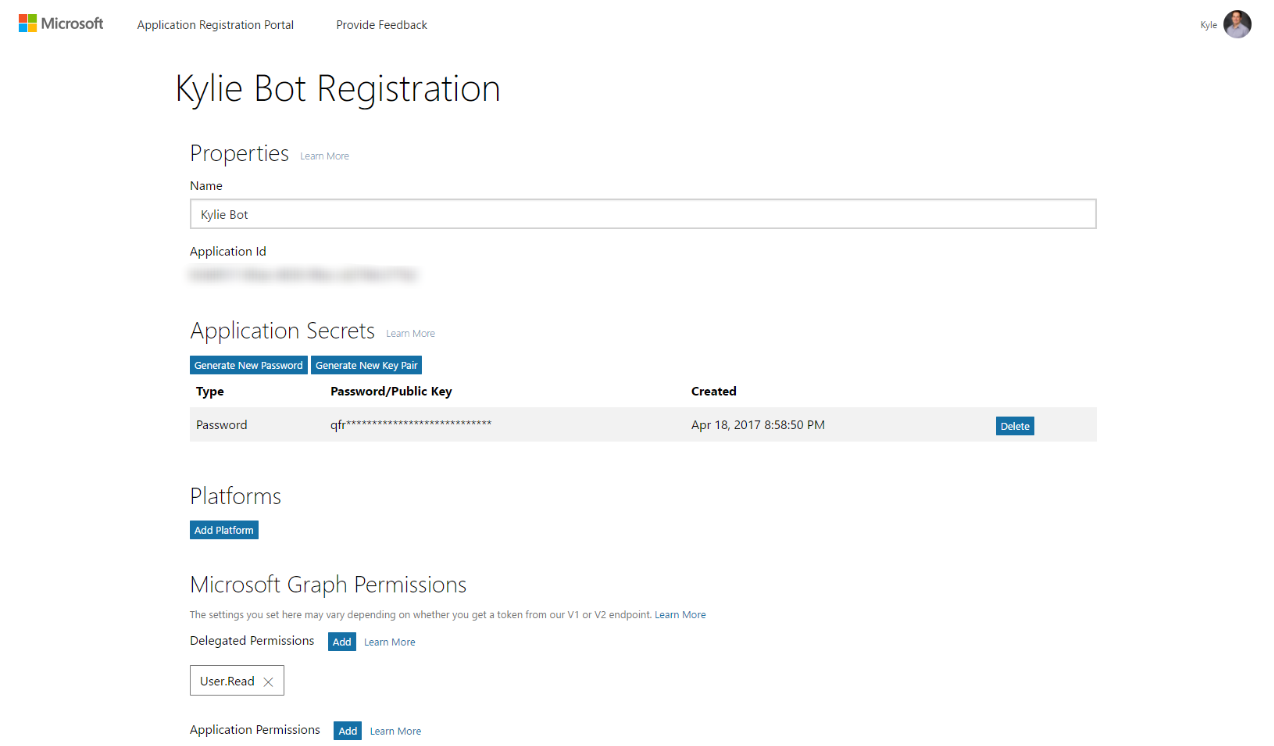Open Learn More beside Application Secrets
The image size is (1274, 746).
click(410, 334)
